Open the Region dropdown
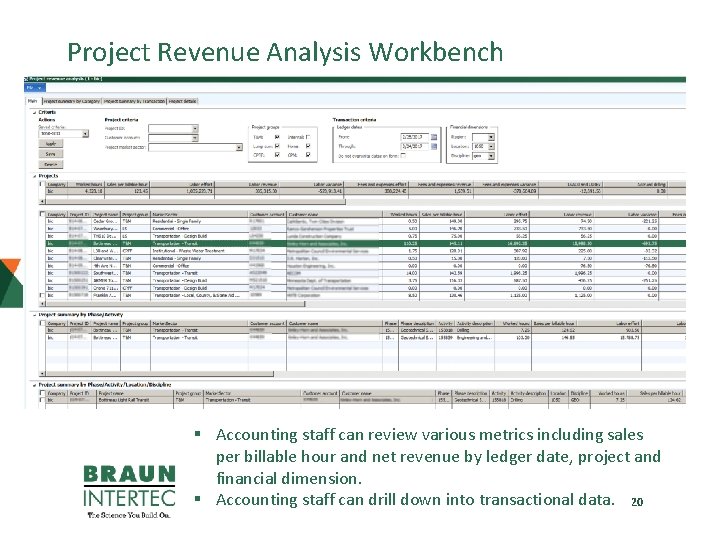 (491, 137)
